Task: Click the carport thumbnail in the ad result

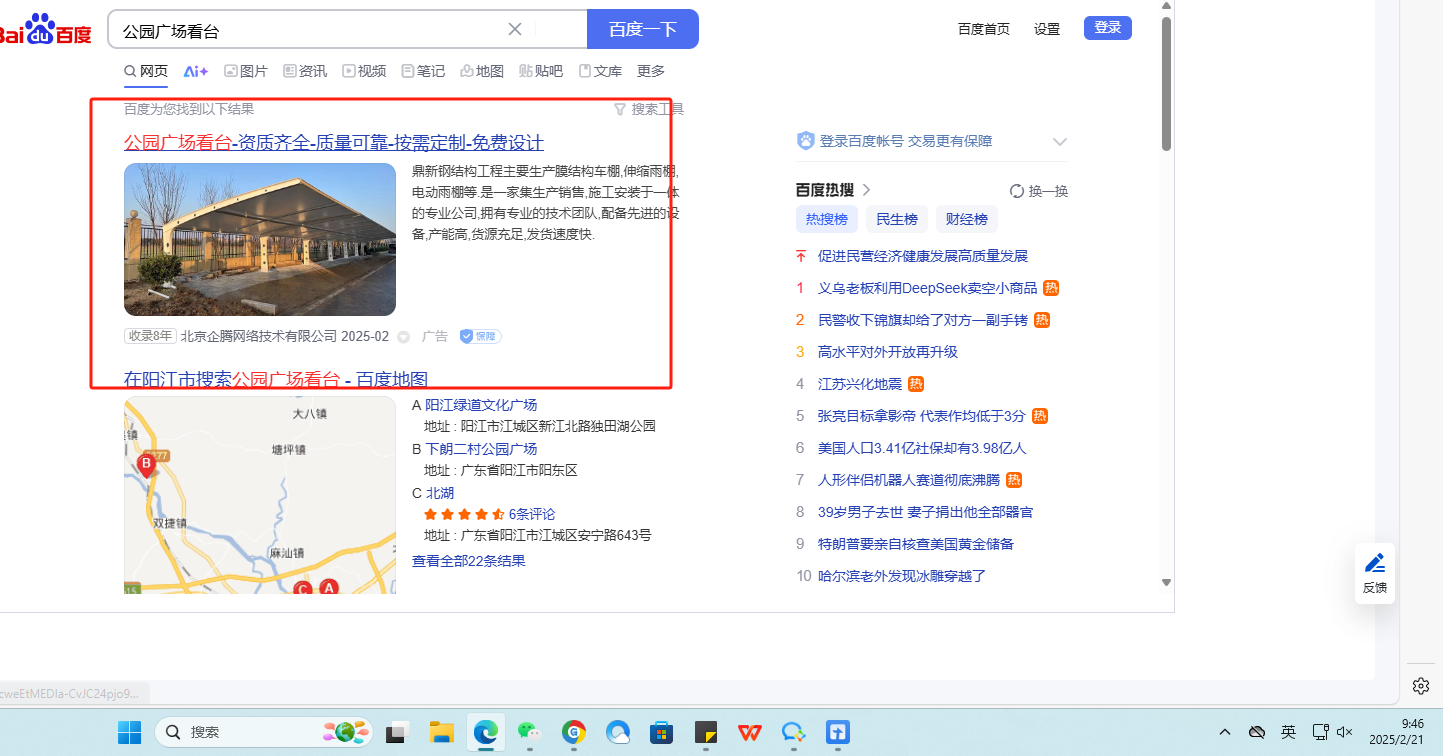Action: 260,240
